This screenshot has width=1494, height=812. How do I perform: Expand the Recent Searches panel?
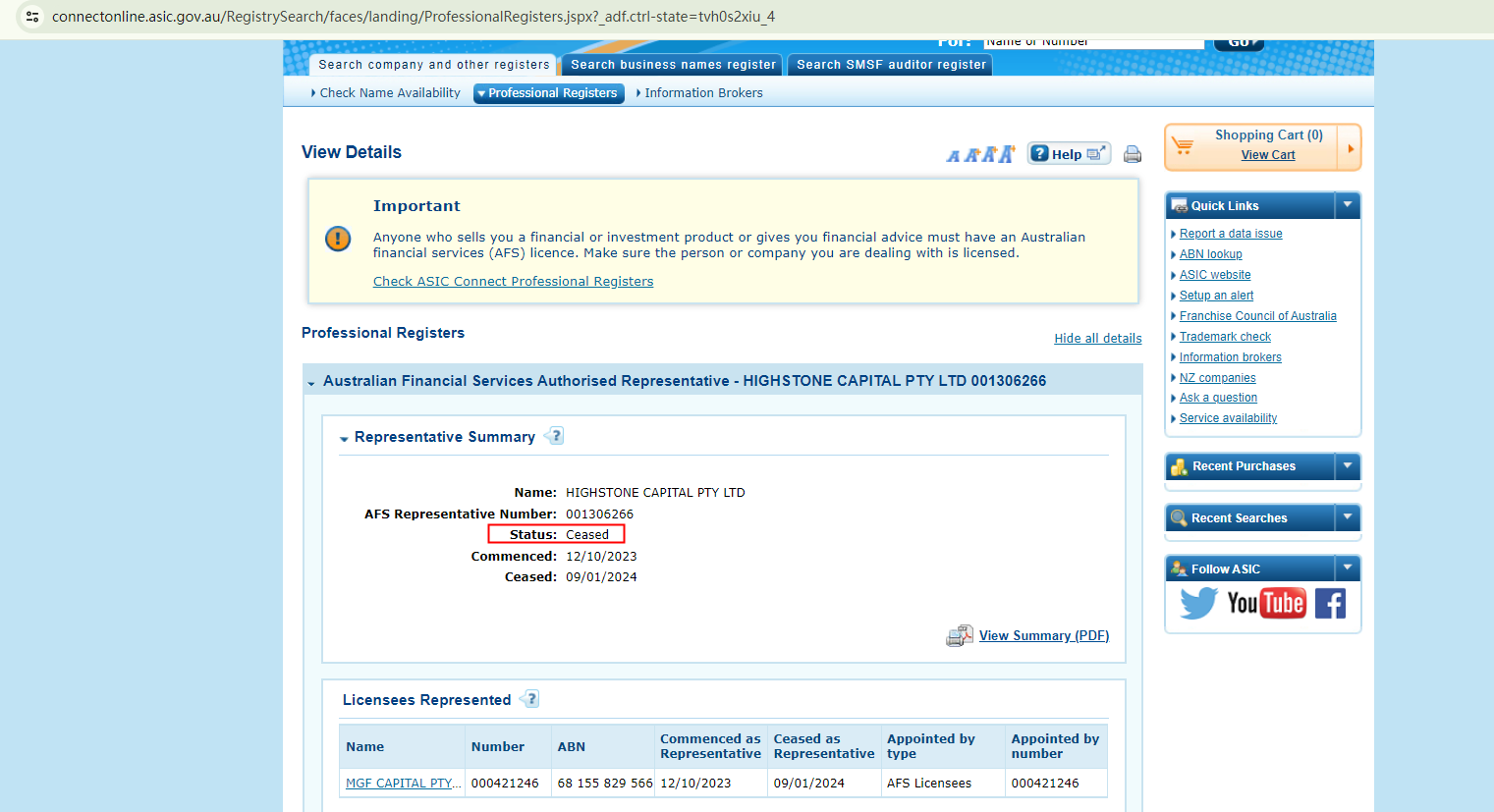tap(1348, 517)
